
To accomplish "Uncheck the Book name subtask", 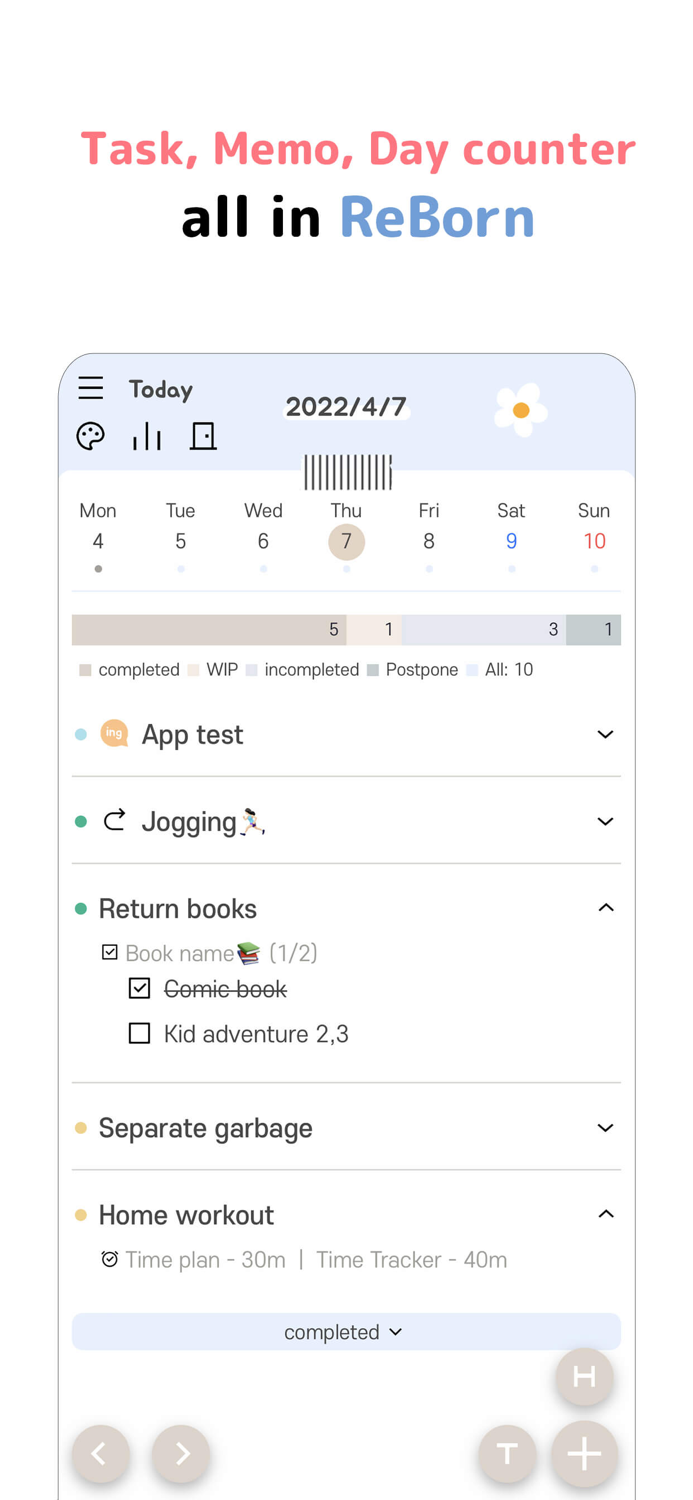I will 110,951.
